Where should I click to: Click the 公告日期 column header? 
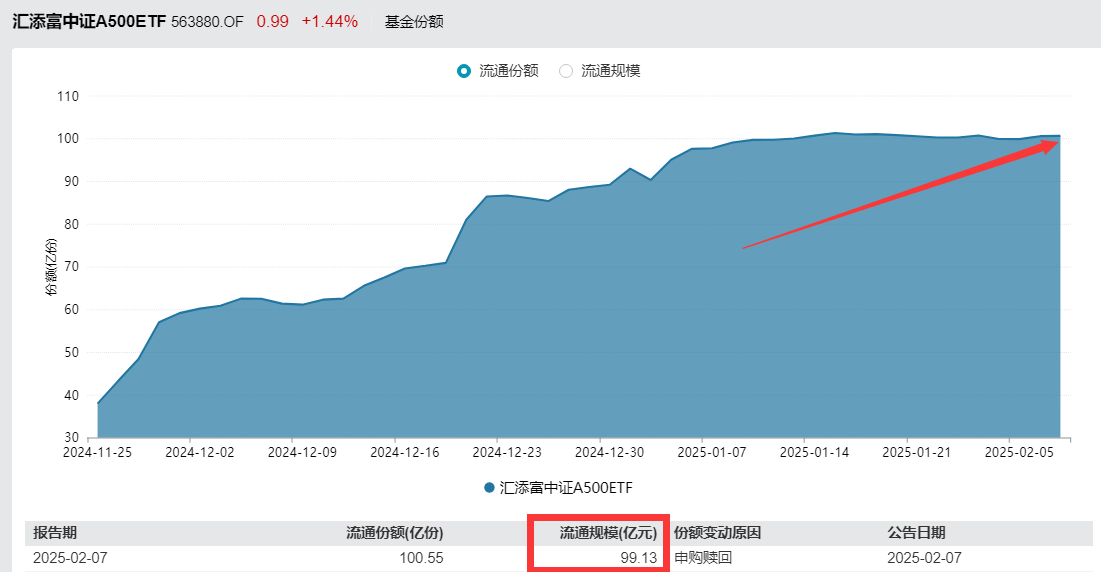coord(916,533)
